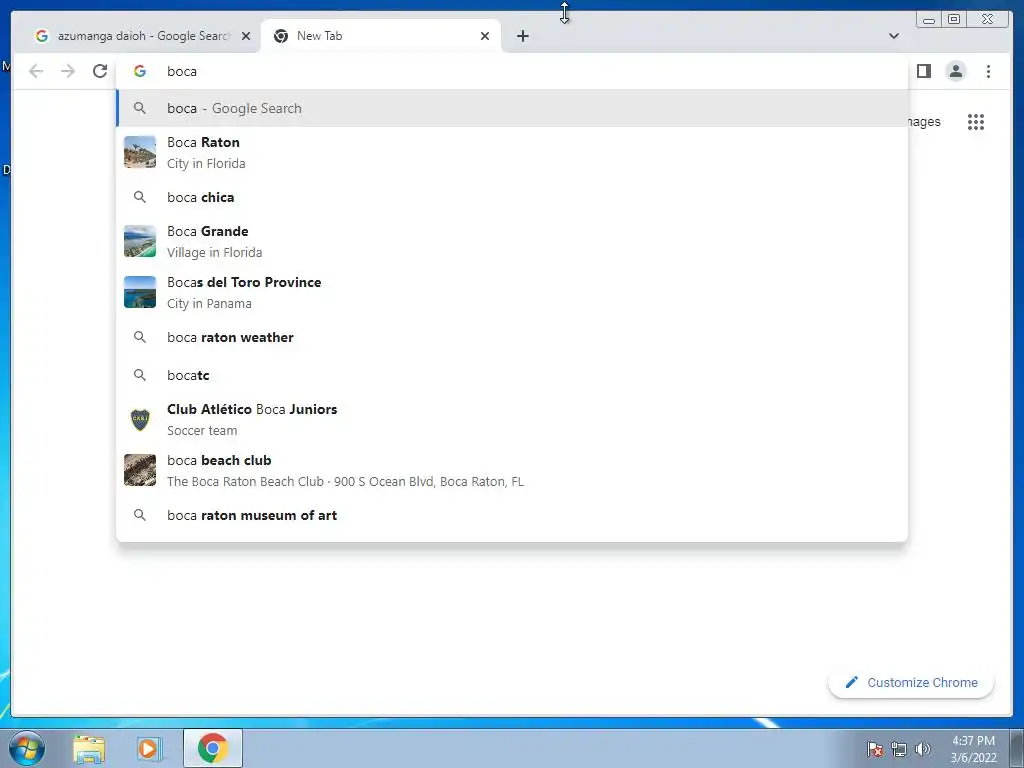Open the side panel icon

coord(923,71)
